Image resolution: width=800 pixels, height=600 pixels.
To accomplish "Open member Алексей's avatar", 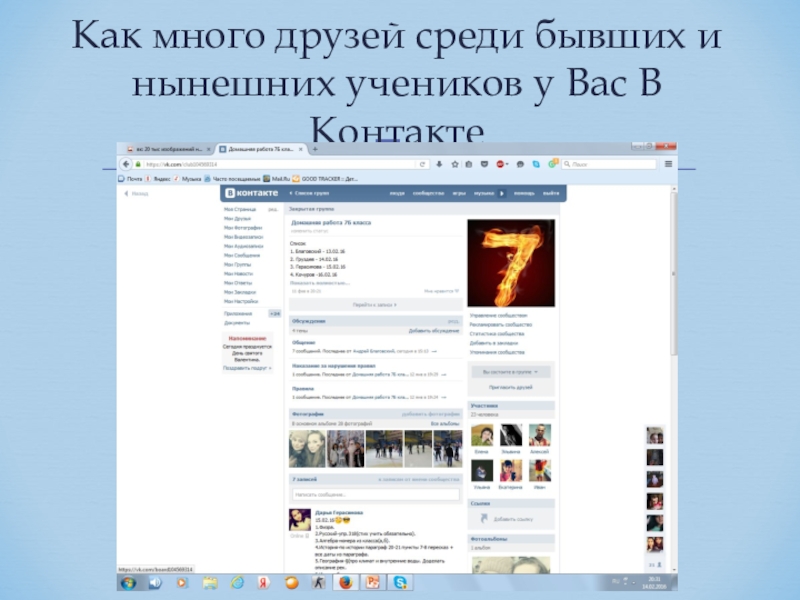I will [540, 435].
